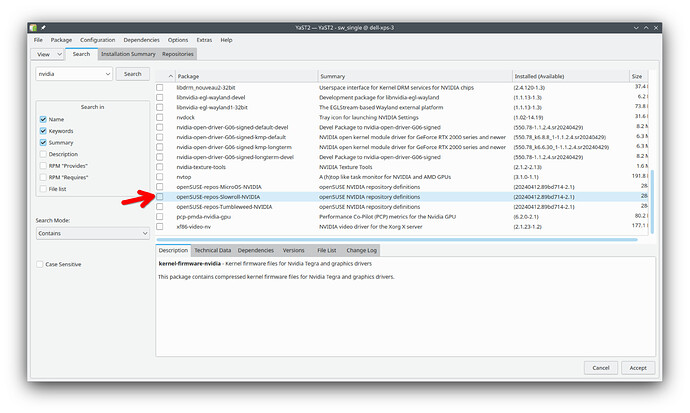Screen dimensions: 690x413
Task: Sort by the Size column header
Action: point(639,76)
